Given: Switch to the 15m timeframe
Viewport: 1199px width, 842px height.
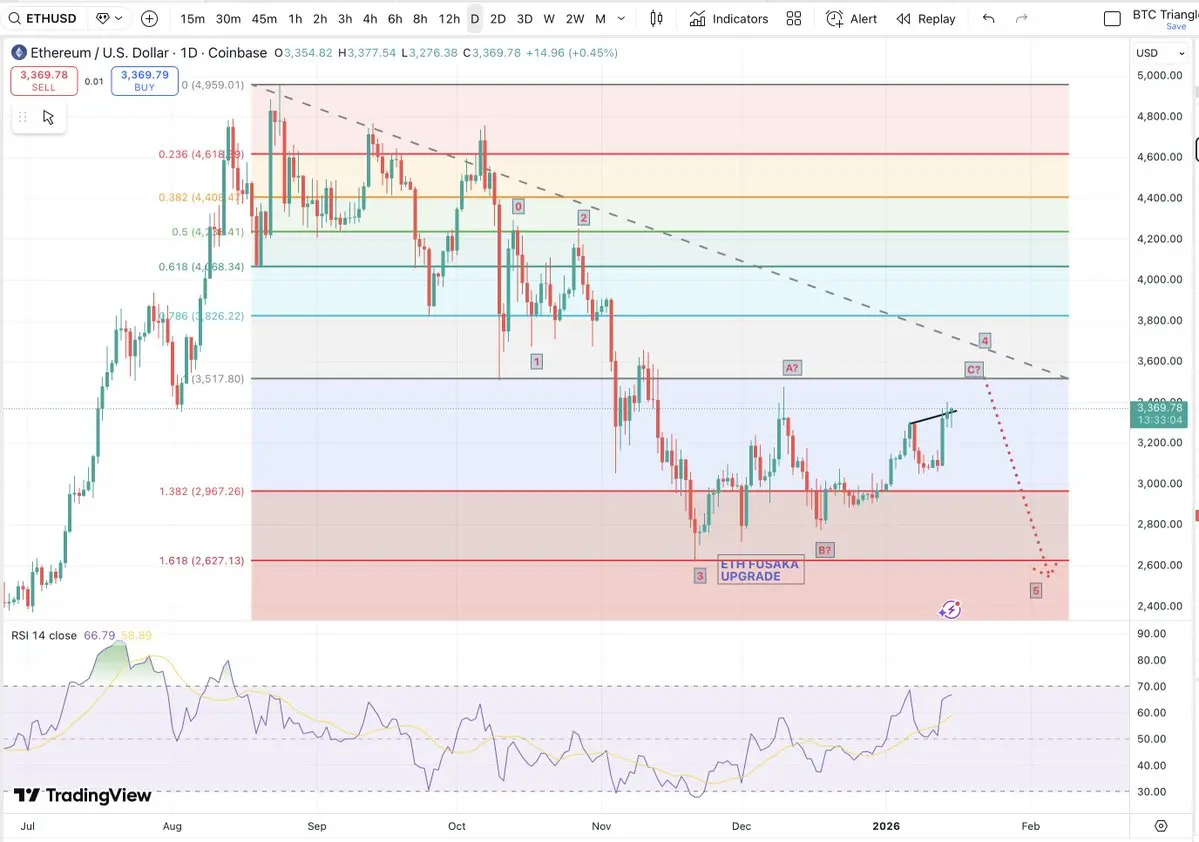Looking at the screenshot, I should [193, 18].
